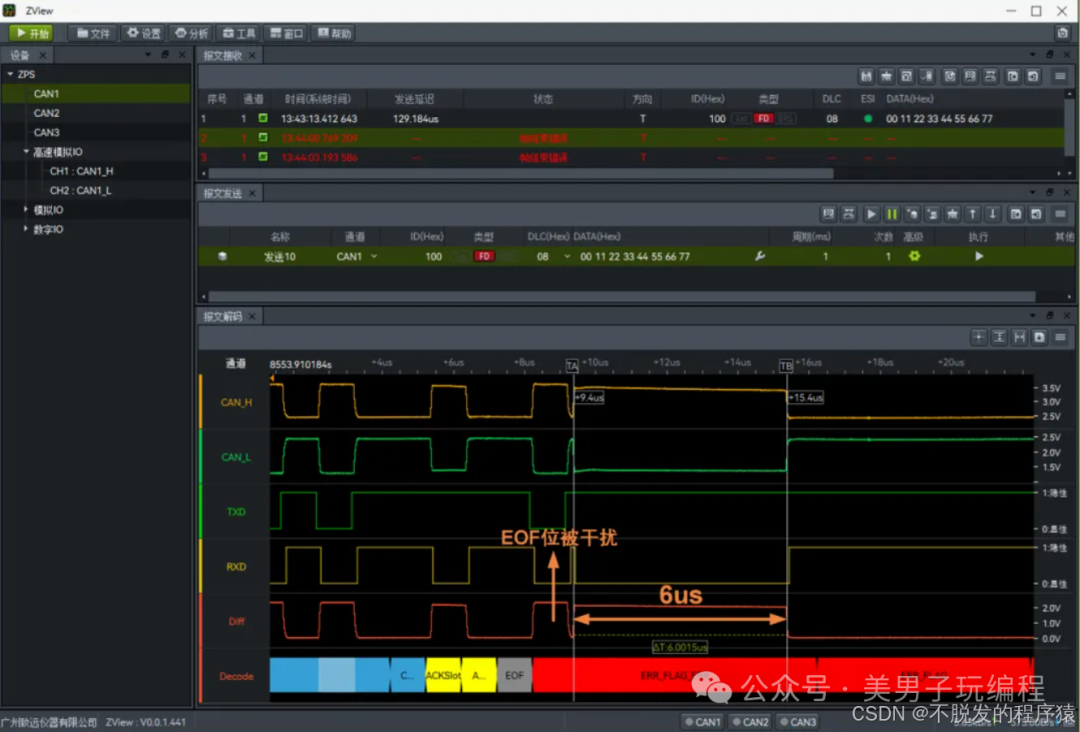Open the 文件 menu
1080x732 pixels.
click(93, 33)
